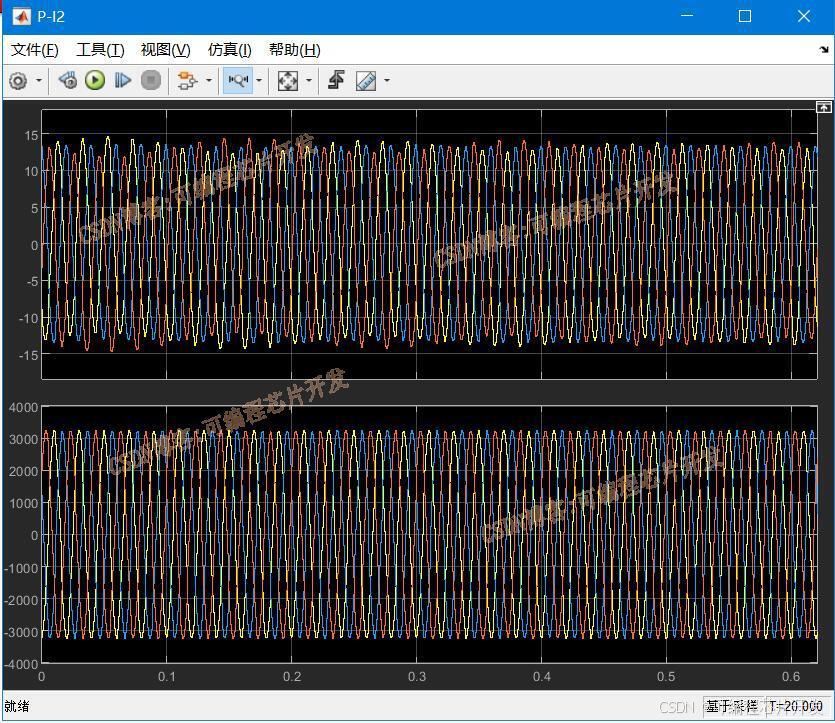Screen dimensions: 835x723
Task: Click the scale axes limits icon
Action: point(288,81)
